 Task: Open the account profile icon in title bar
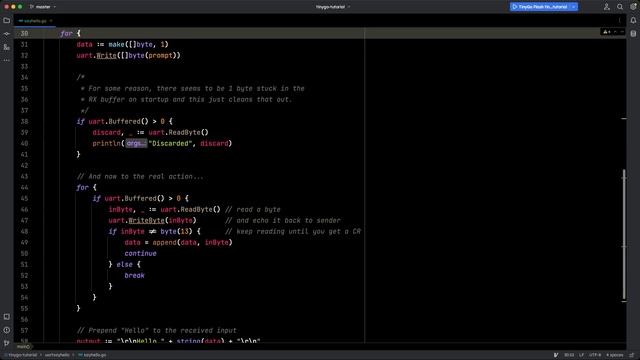pyautogui.click(x=607, y=7)
